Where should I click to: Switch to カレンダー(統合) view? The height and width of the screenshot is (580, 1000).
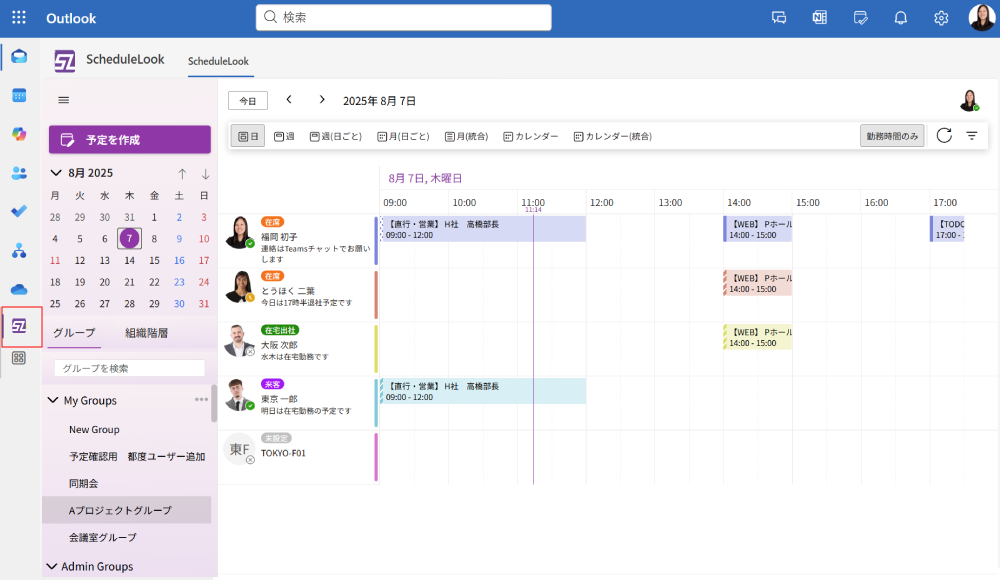click(613, 136)
